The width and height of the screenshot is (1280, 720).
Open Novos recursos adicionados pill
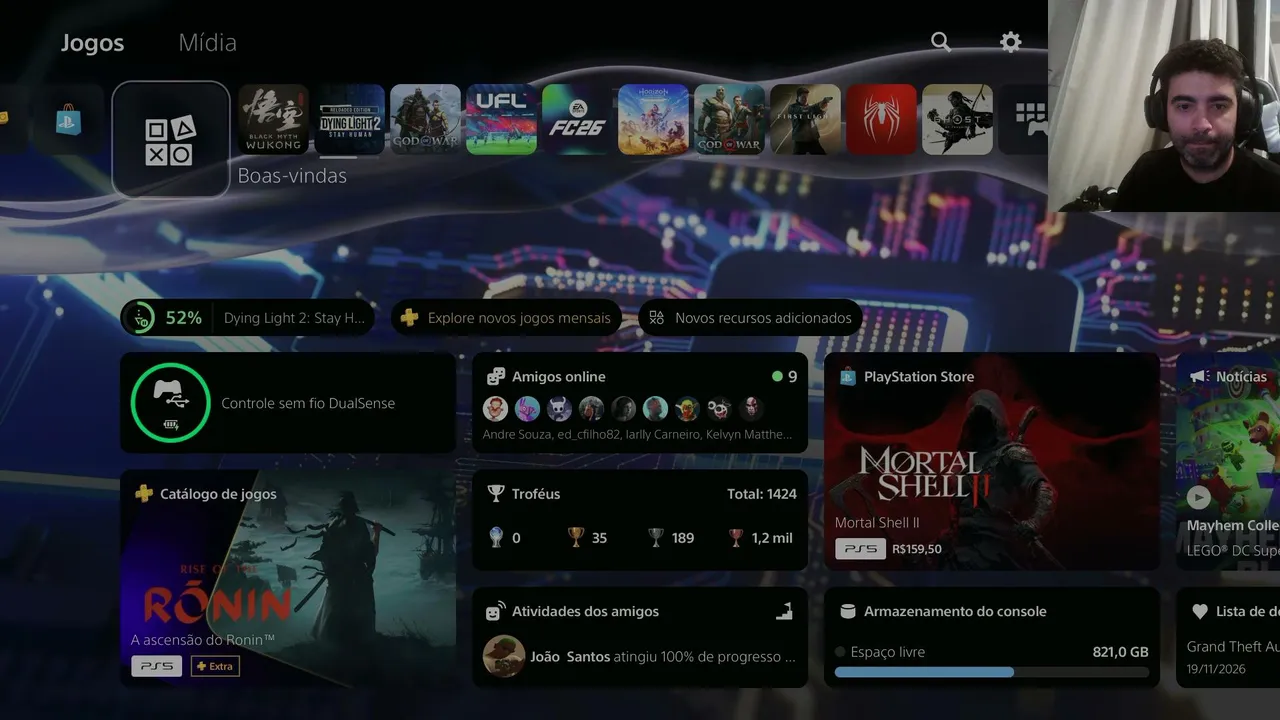click(x=750, y=318)
